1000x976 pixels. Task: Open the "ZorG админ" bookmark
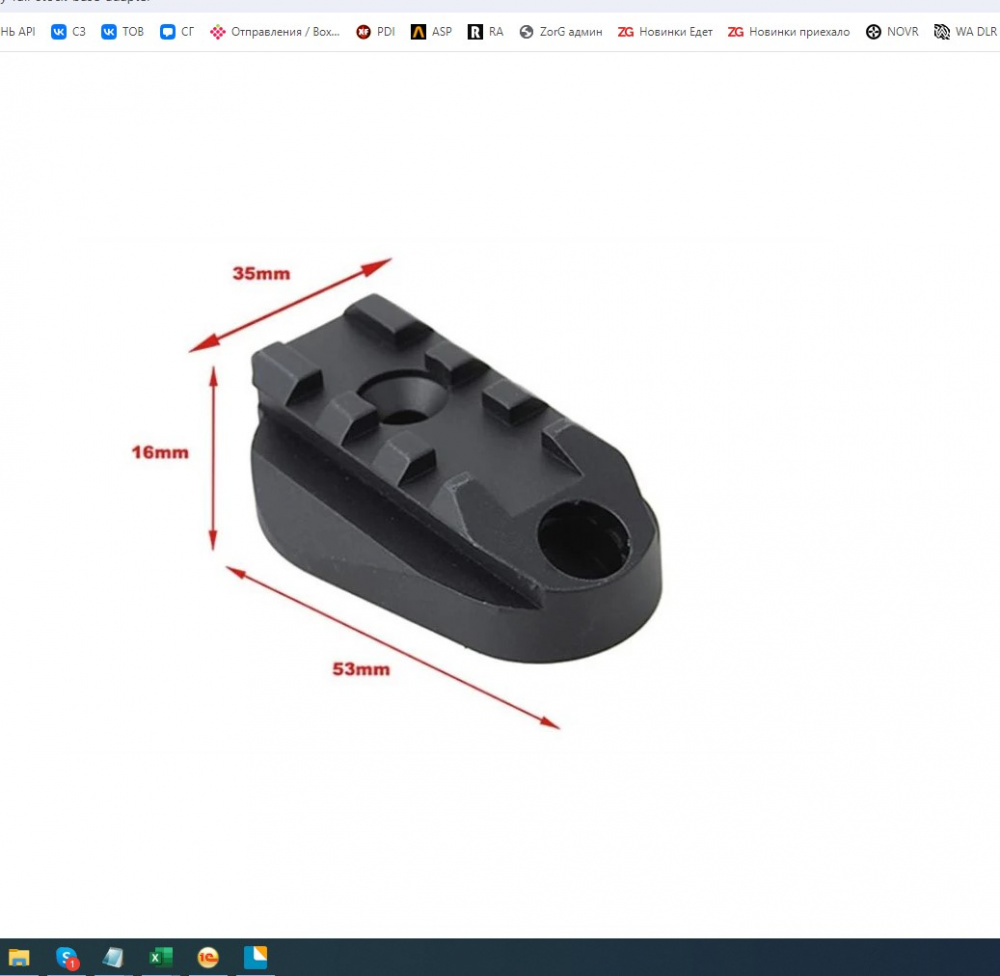click(561, 32)
